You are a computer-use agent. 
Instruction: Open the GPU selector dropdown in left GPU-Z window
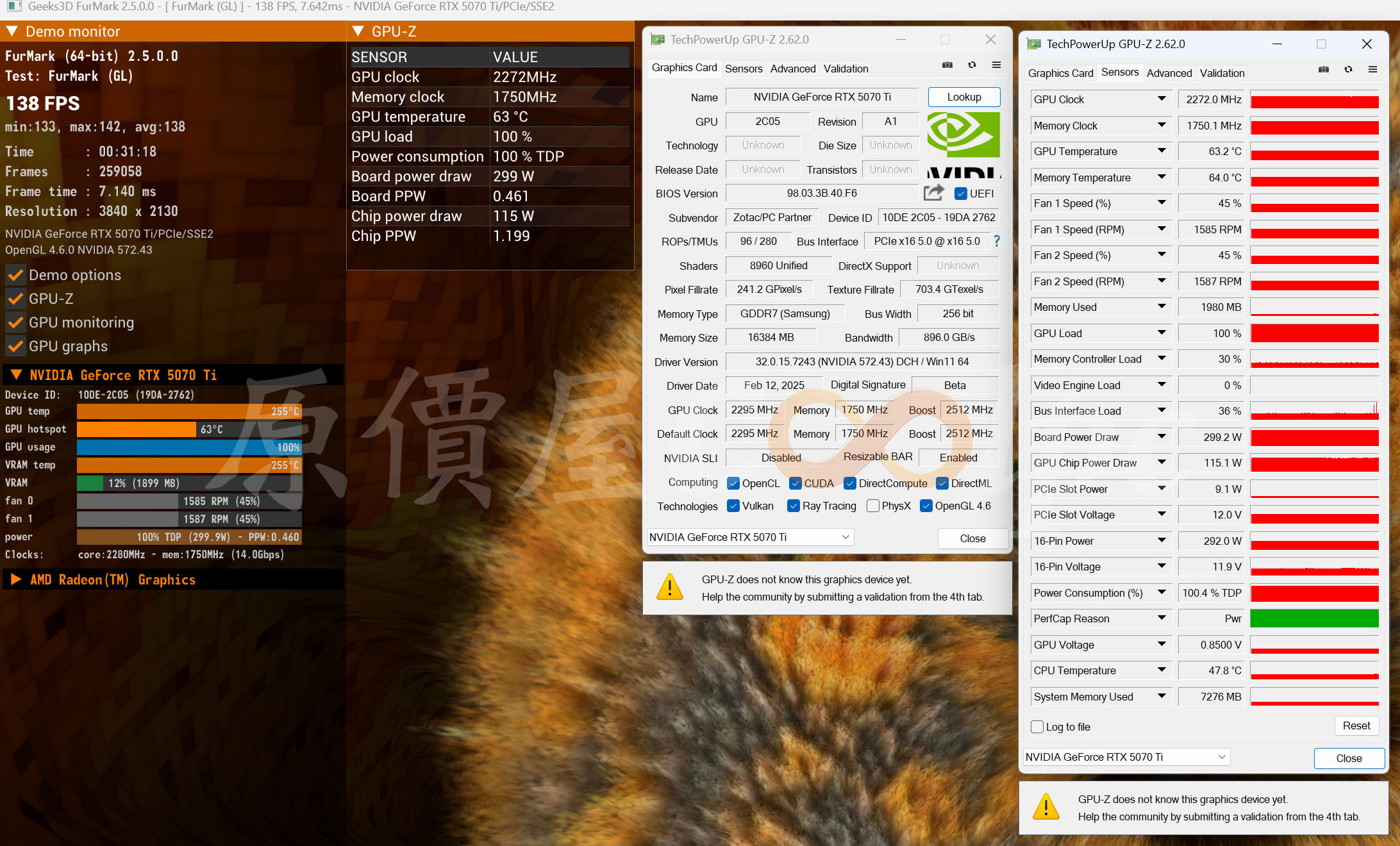click(750, 537)
